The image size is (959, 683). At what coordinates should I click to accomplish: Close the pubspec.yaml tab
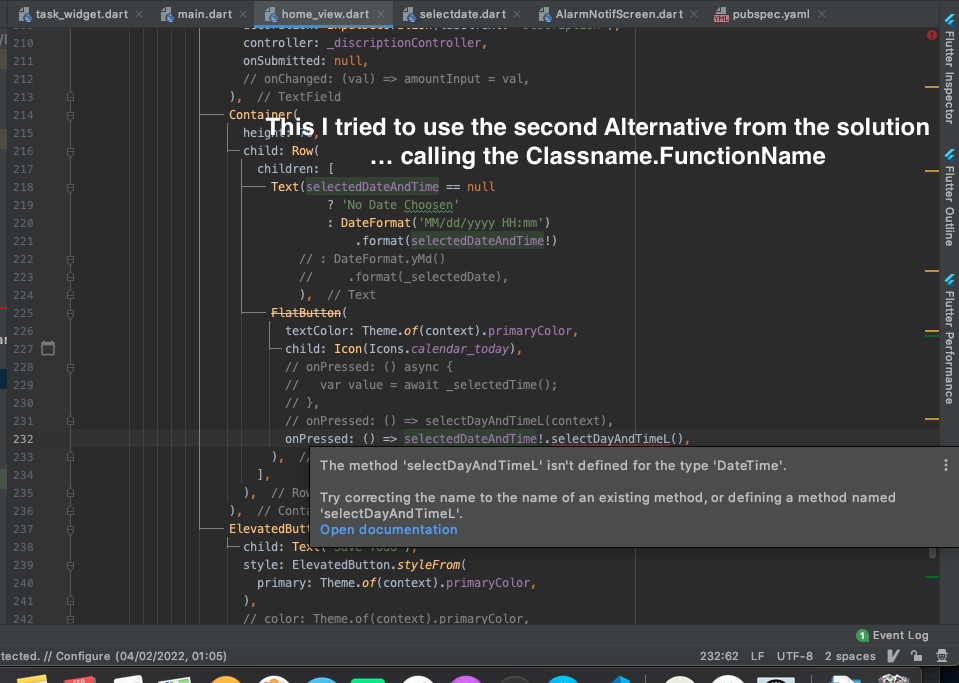click(821, 14)
